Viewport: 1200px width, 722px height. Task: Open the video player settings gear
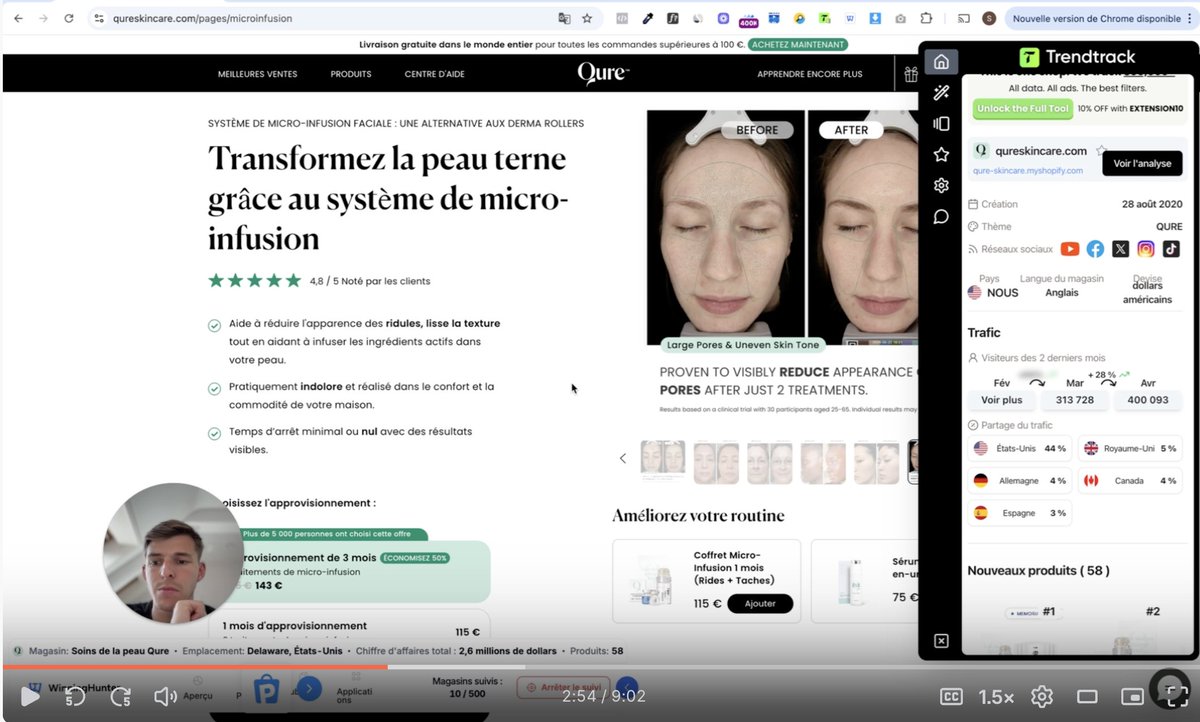1042,697
